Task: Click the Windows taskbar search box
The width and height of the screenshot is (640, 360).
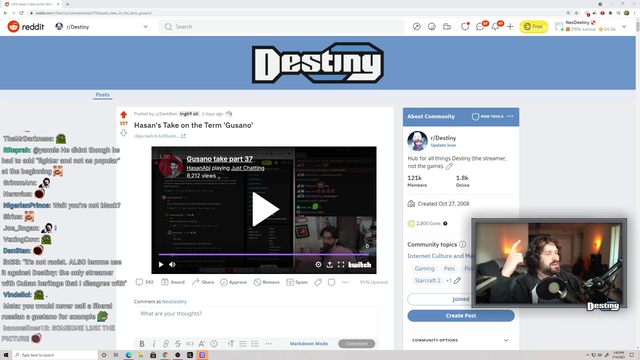Action: [55, 355]
